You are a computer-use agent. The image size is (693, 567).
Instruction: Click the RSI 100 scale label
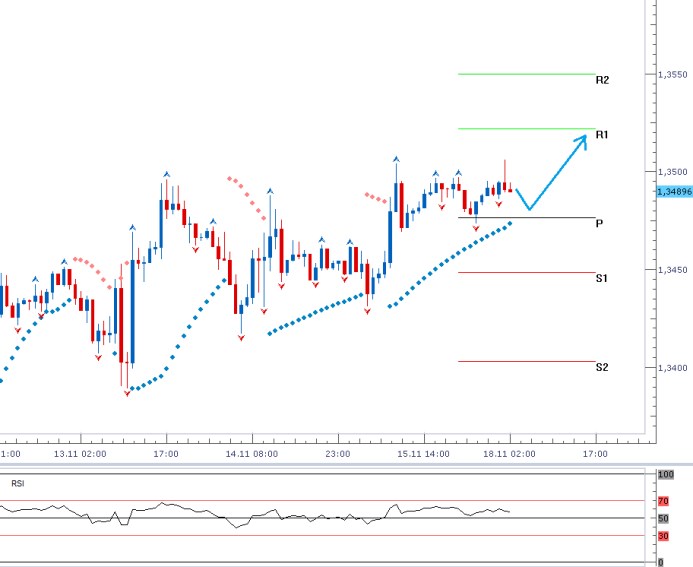point(666,475)
